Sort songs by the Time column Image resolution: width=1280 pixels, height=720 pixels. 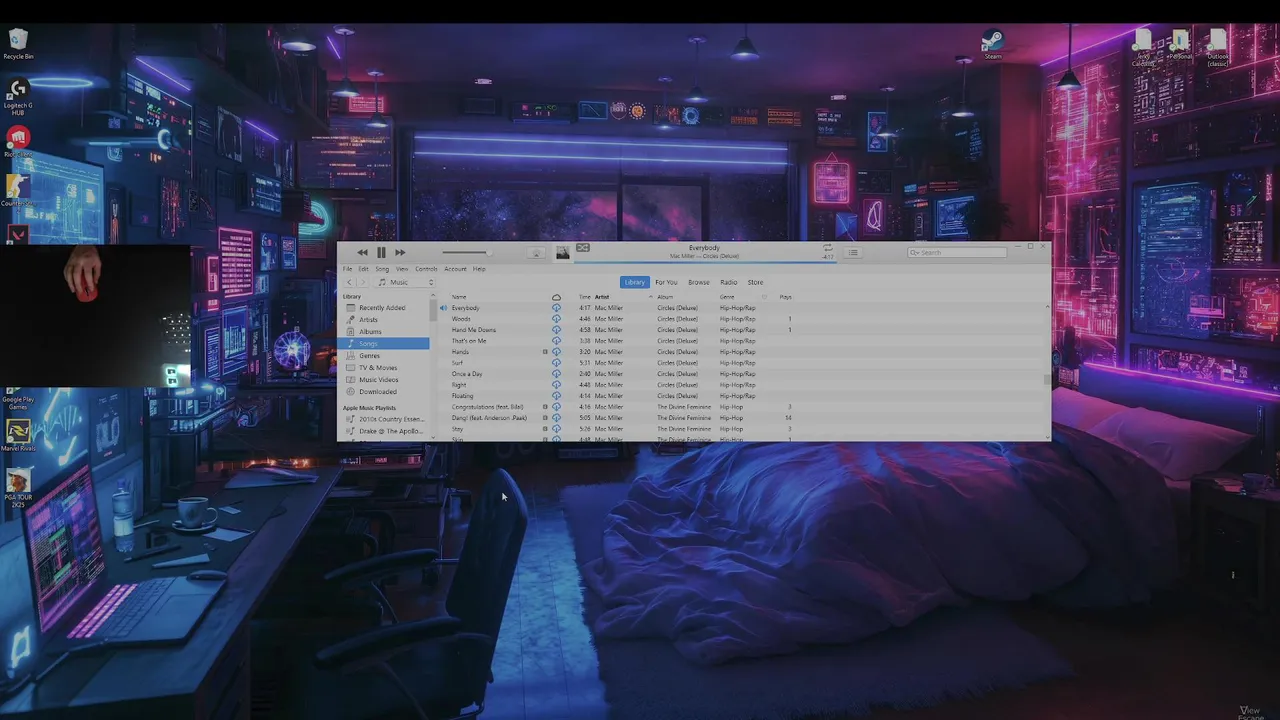[x=584, y=297]
